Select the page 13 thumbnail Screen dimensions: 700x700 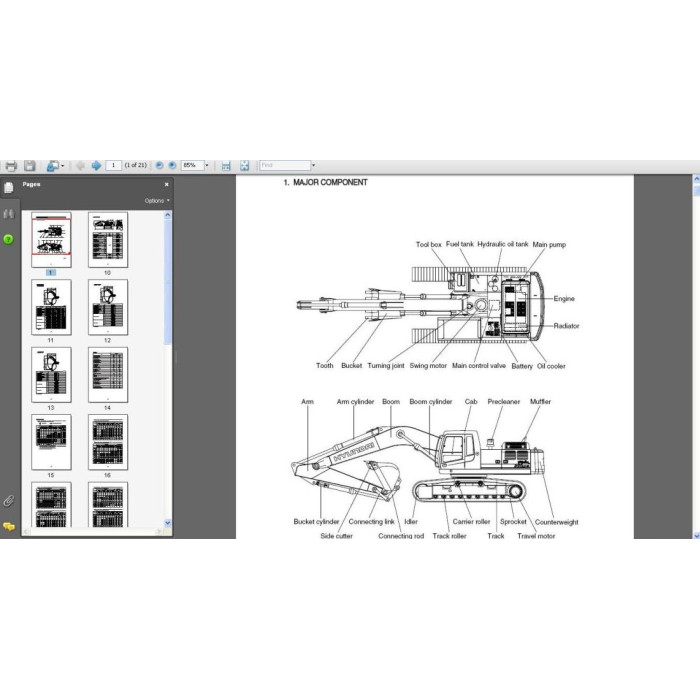click(51, 375)
